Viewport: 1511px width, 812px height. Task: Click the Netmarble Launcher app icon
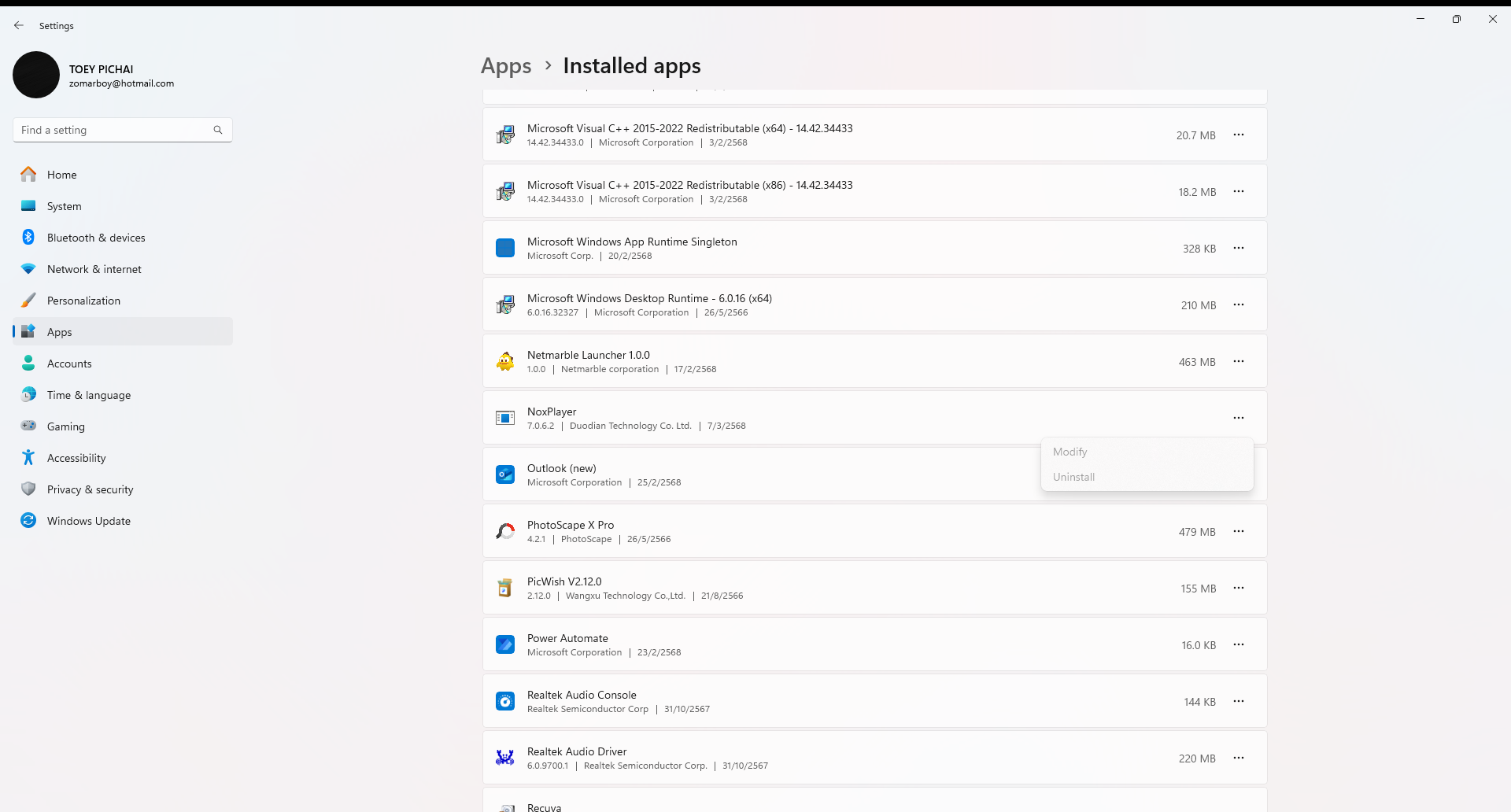pyautogui.click(x=505, y=361)
